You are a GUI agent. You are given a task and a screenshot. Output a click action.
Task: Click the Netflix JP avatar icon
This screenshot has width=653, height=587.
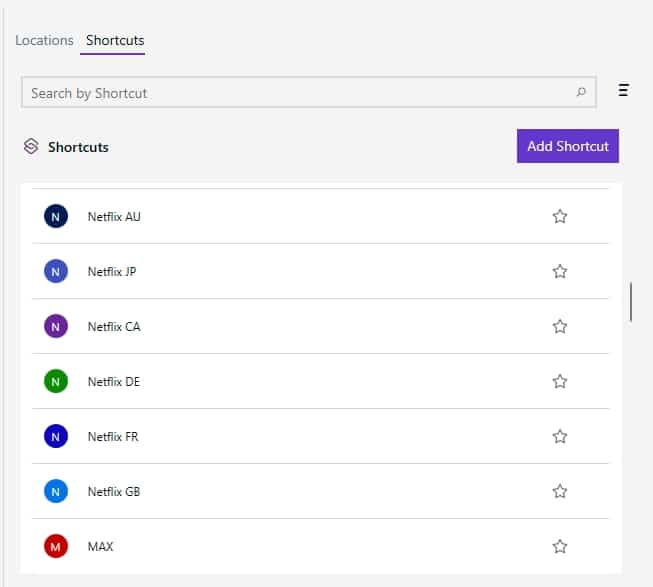point(56,271)
